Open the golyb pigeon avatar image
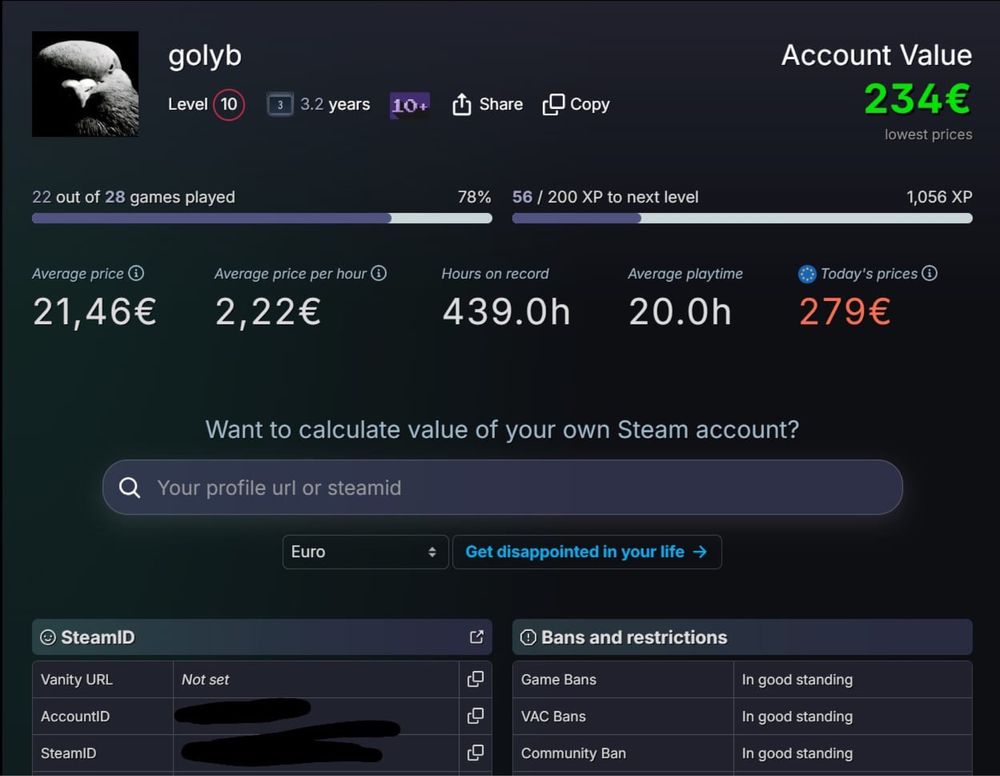The image size is (1000, 776). point(85,84)
